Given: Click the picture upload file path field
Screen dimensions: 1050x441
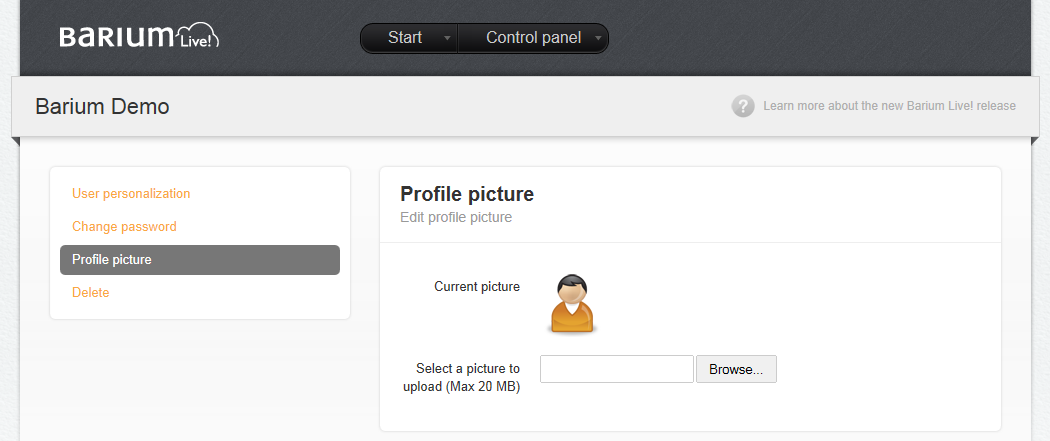Looking at the screenshot, I should [x=616, y=369].
